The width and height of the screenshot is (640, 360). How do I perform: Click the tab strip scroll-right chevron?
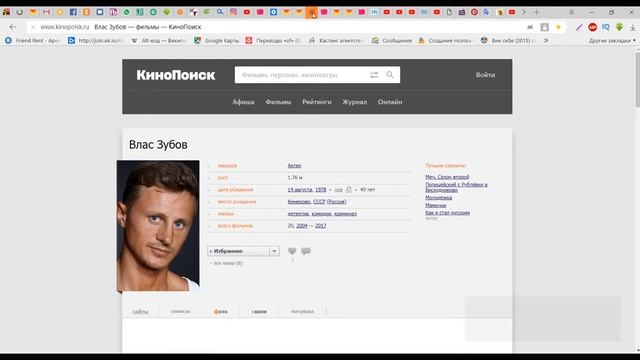click(524, 12)
